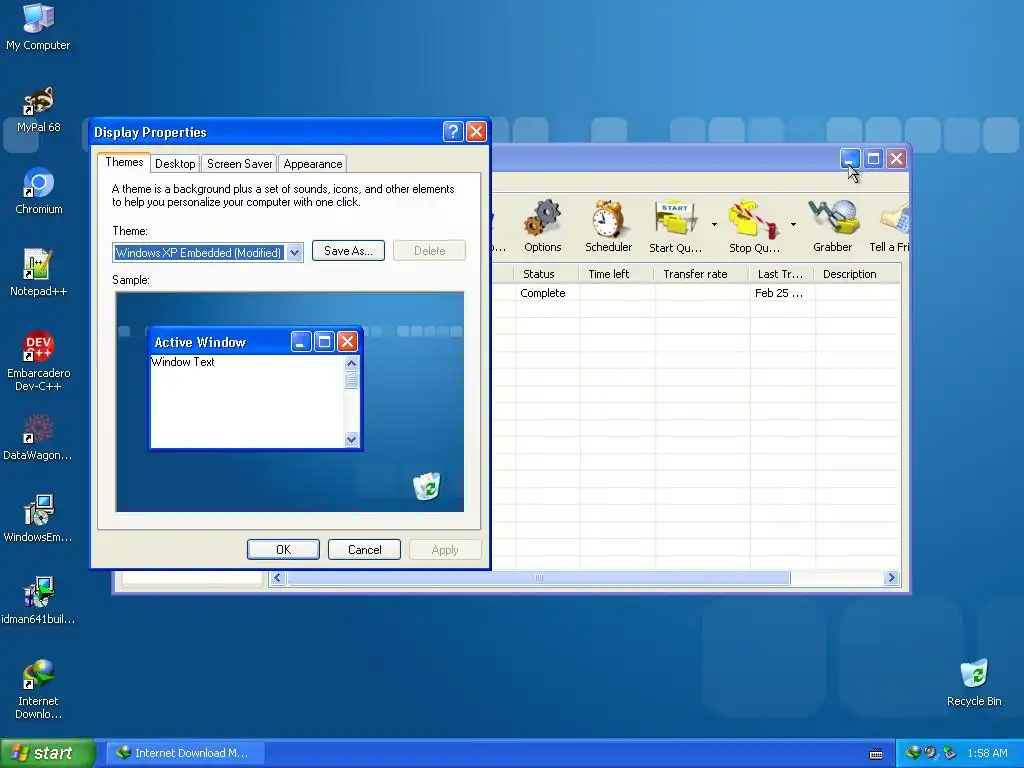1024x768 pixels.
Task: Close the Internet Download Manager window
Action: click(x=897, y=159)
